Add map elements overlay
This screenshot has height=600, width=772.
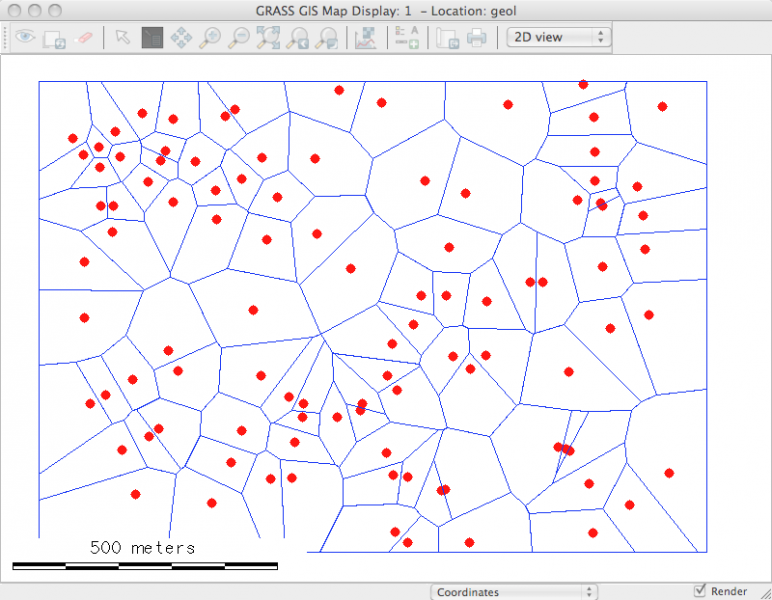pos(406,38)
